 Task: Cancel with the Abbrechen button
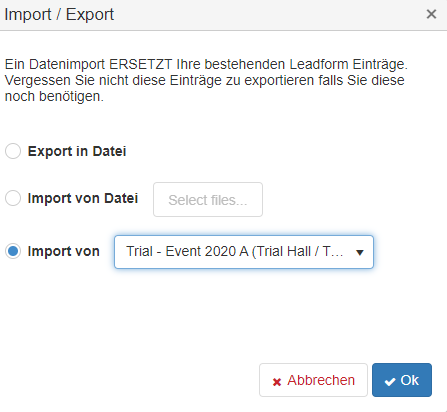tap(313, 380)
